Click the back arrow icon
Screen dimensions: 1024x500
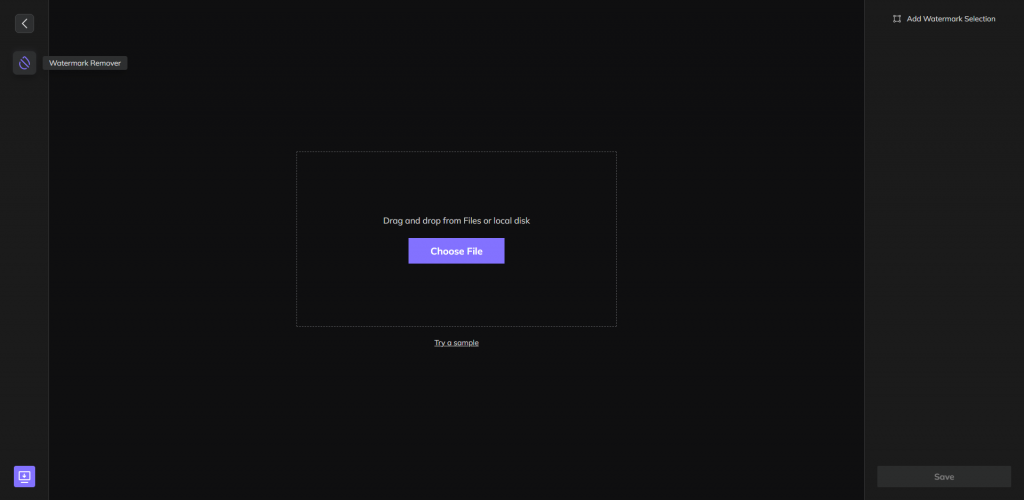[24, 23]
